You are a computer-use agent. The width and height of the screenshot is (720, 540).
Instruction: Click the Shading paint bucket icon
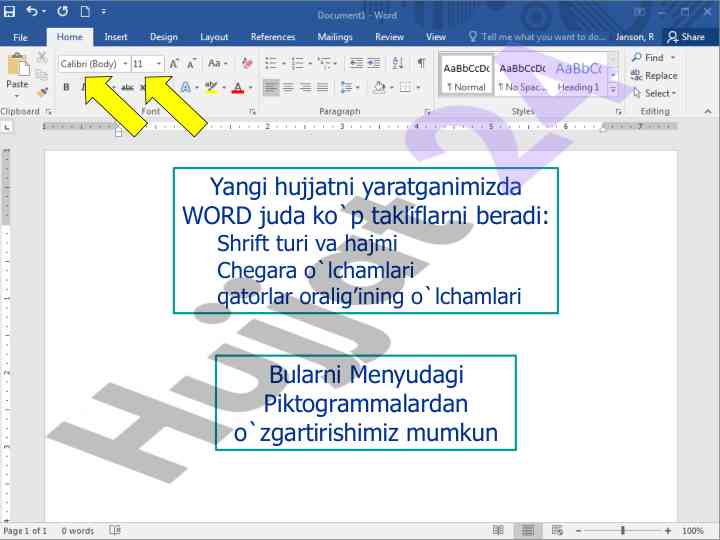pyautogui.click(x=379, y=87)
